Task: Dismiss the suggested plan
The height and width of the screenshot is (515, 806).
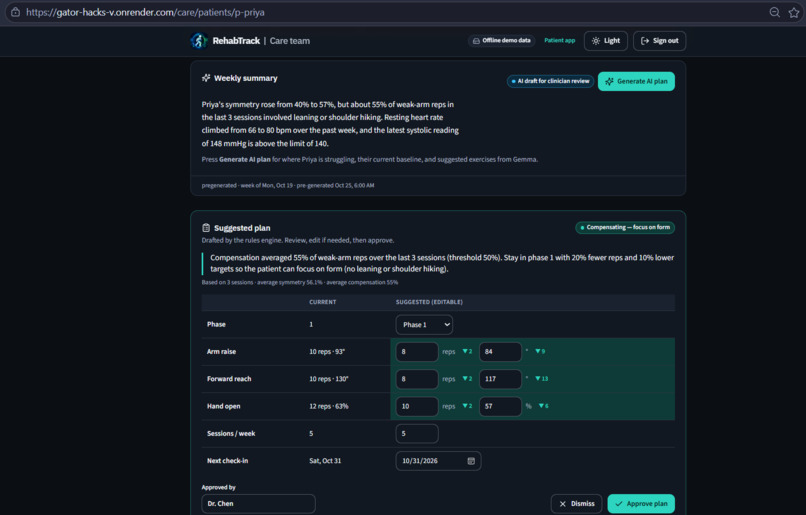Action: pos(576,504)
